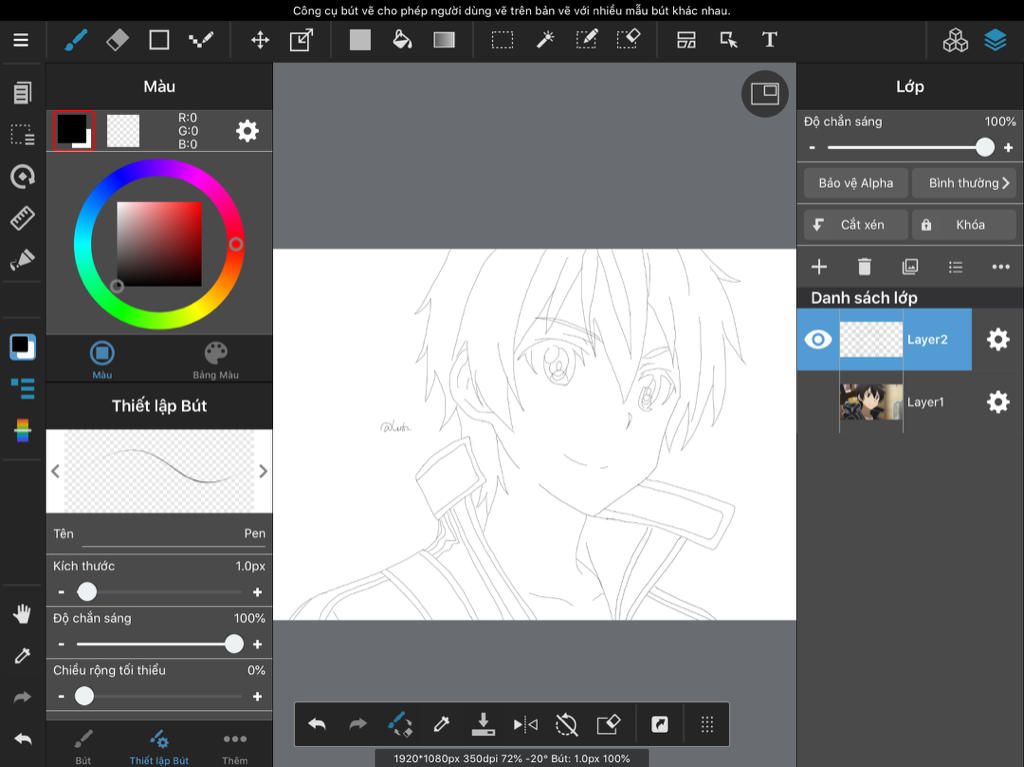Image resolution: width=1024 pixels, height=767 pixels.
Task: Open the materials cubes panel
Action: tap(955, 40)
